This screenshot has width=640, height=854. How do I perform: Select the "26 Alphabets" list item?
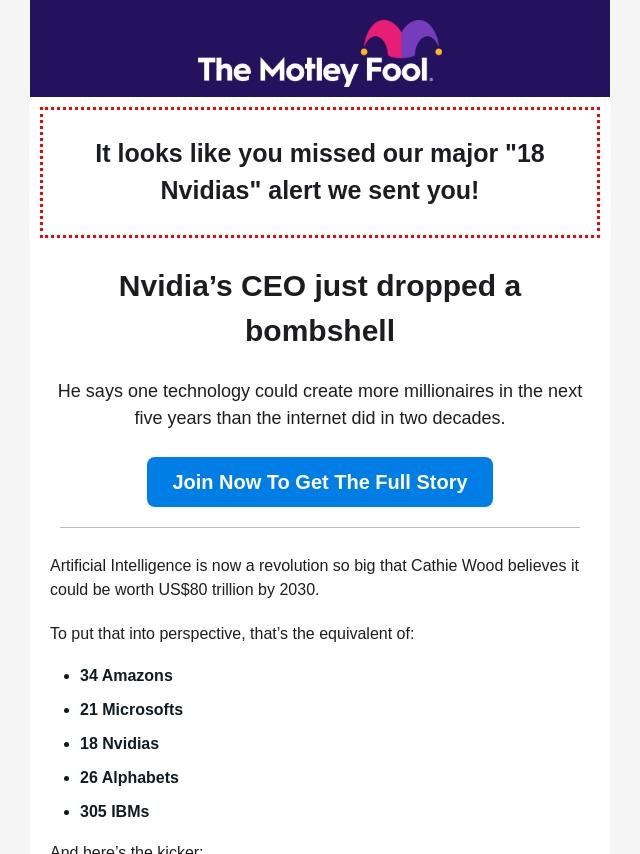[x=129, y=778]
